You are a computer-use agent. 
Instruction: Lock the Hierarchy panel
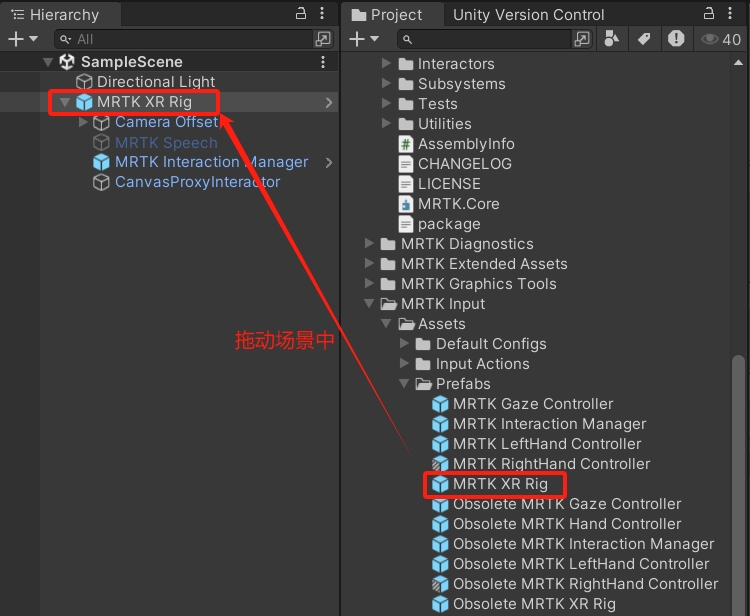tap(302, 14)
